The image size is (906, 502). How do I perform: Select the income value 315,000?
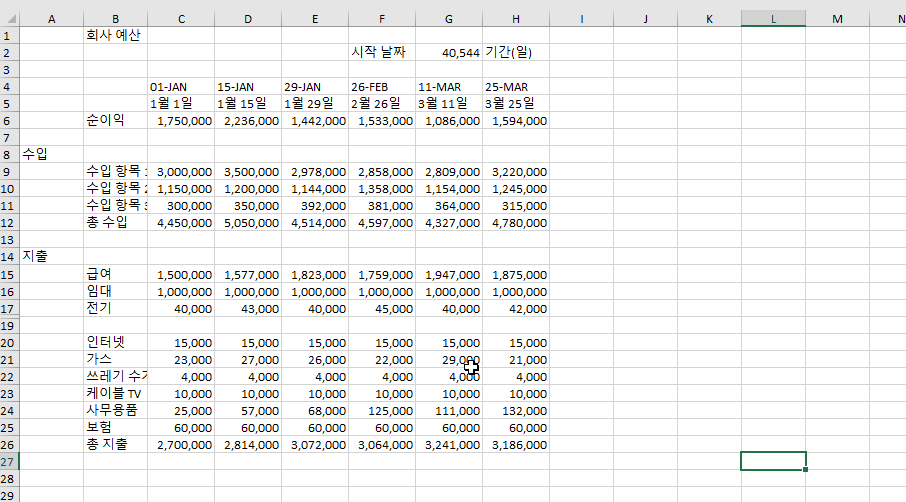(x=515, y=206)
